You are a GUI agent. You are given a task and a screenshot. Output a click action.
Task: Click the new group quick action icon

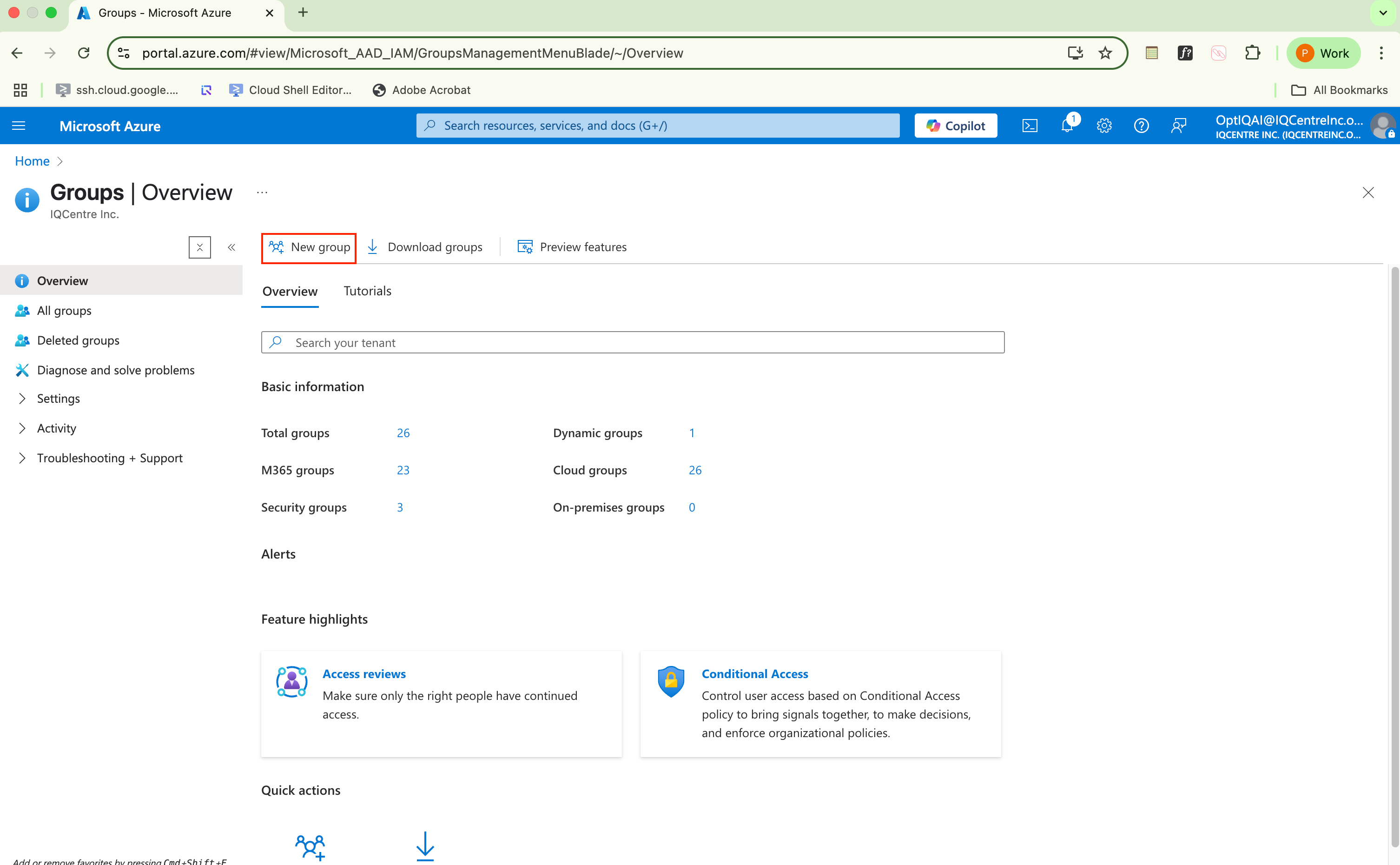tap(310, 847)
